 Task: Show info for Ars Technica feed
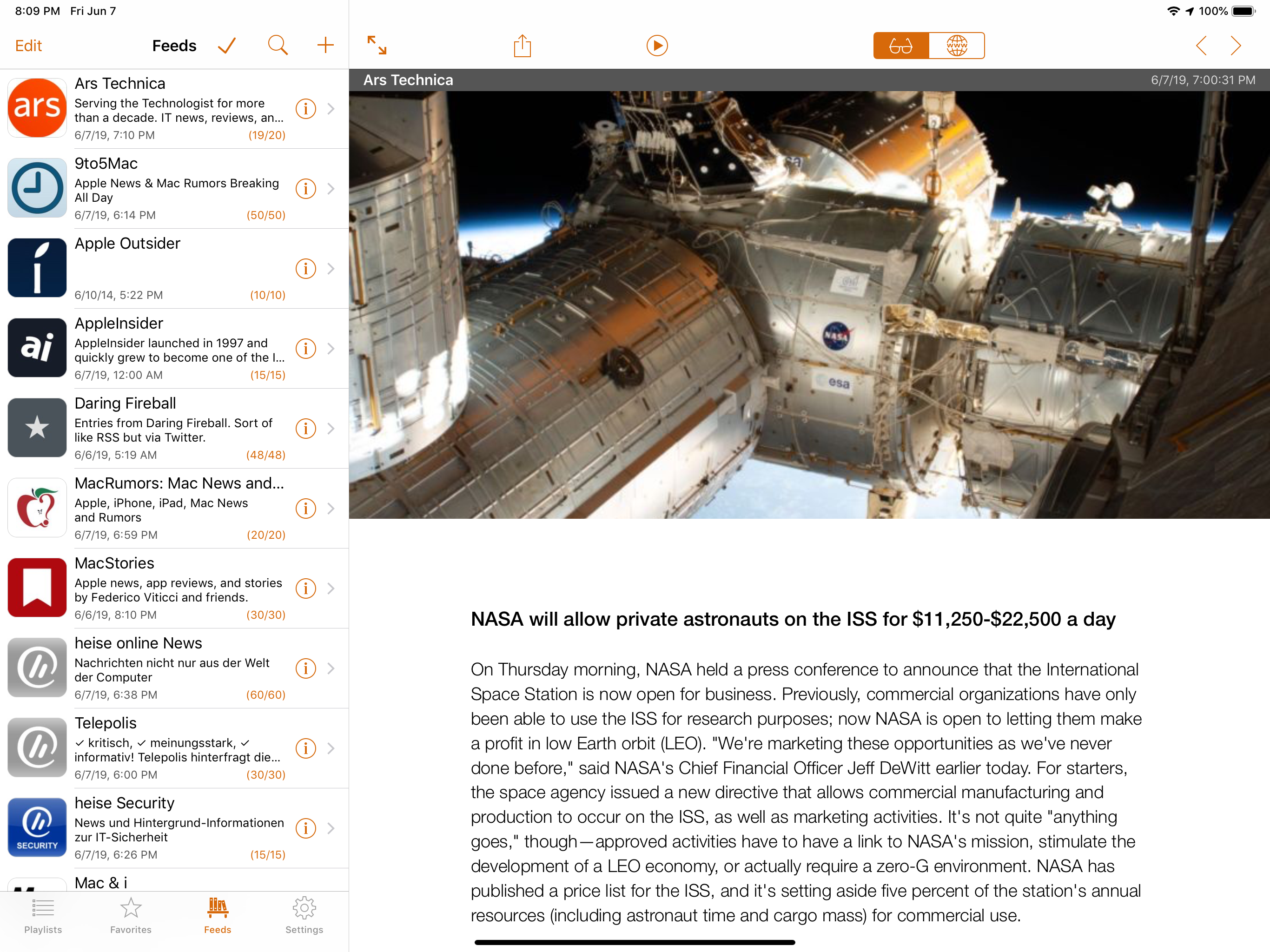coord(305,108)
